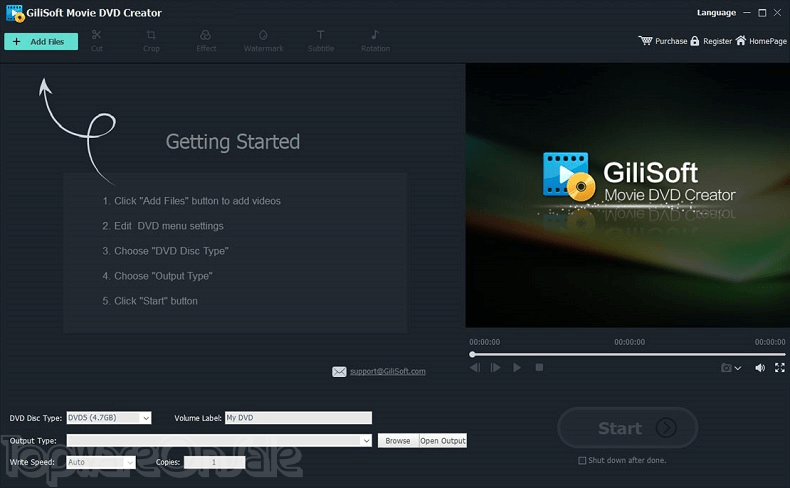This screenshot has height=488, width=790.
Task: Mute the preview volume
Action: pos(760,368)
